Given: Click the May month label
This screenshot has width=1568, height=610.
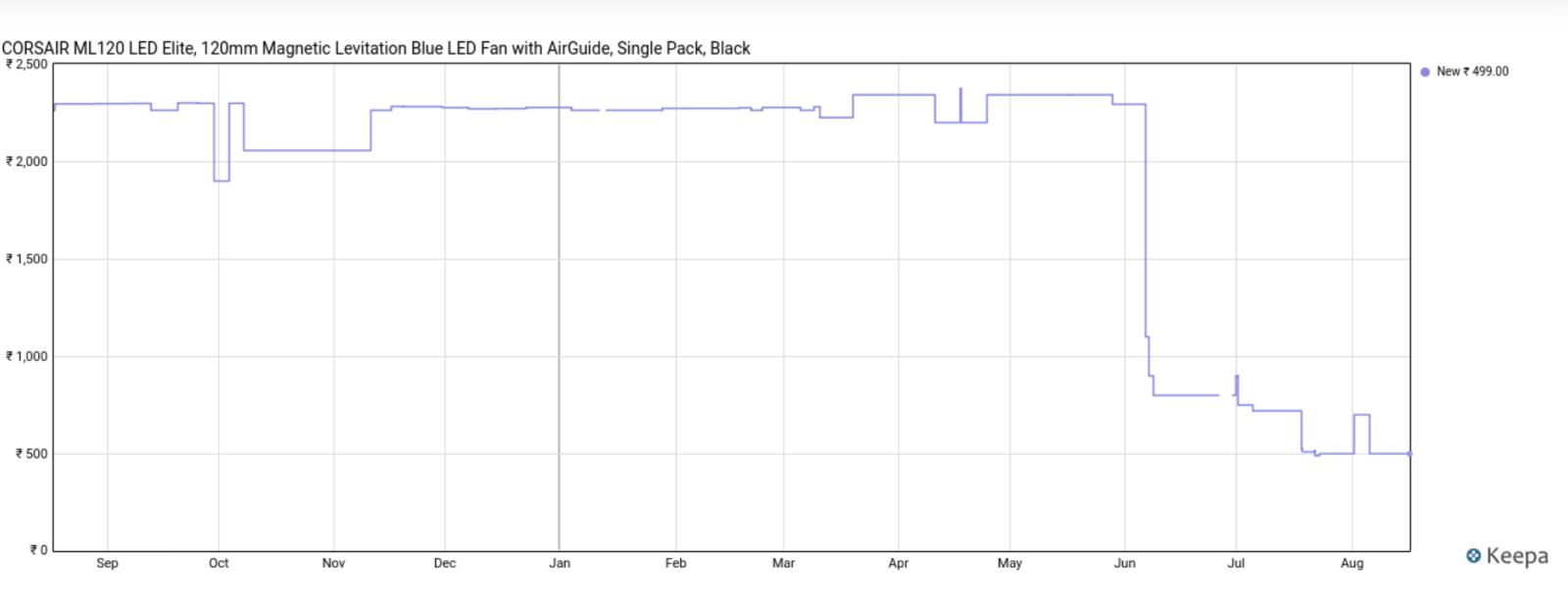Looking at the screenshot, I should click(x=1010, y=563).
